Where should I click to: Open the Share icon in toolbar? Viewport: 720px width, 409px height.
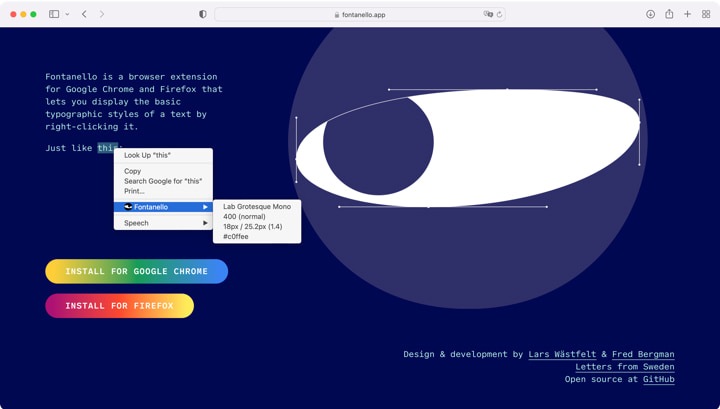pyautogui.click(x=669, y=14)
